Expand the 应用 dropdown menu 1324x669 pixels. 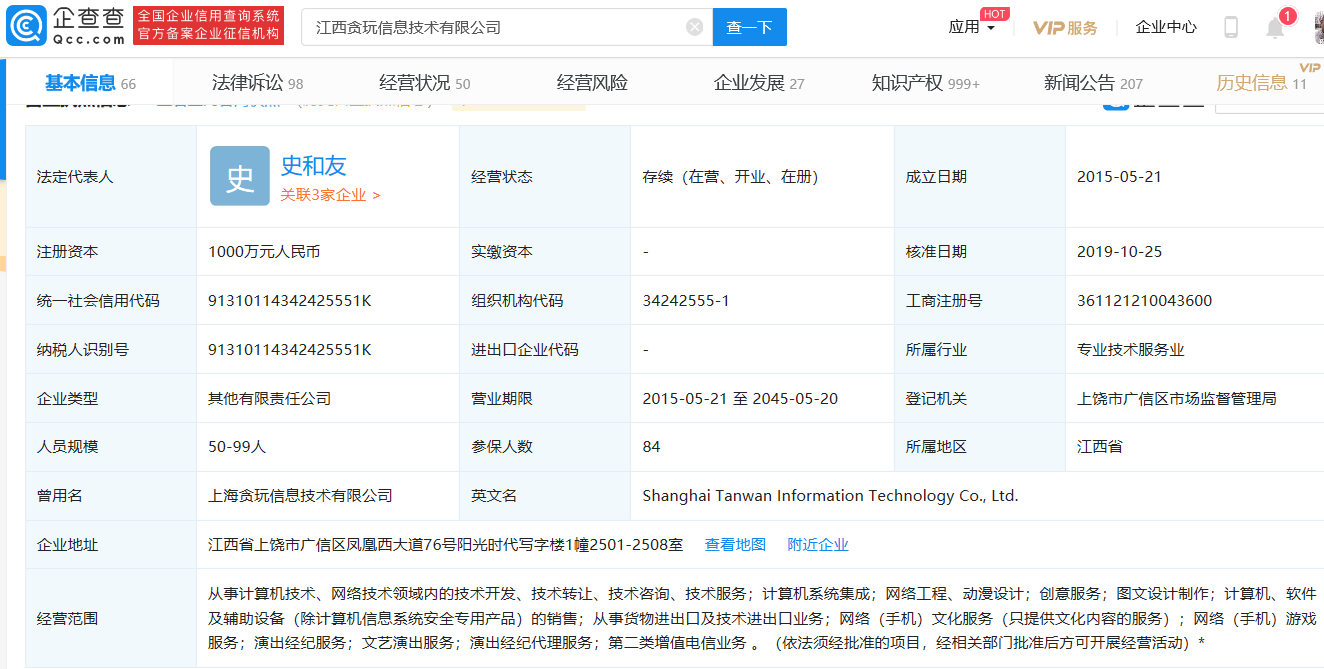pyautogui.click(x=971, y=27)
